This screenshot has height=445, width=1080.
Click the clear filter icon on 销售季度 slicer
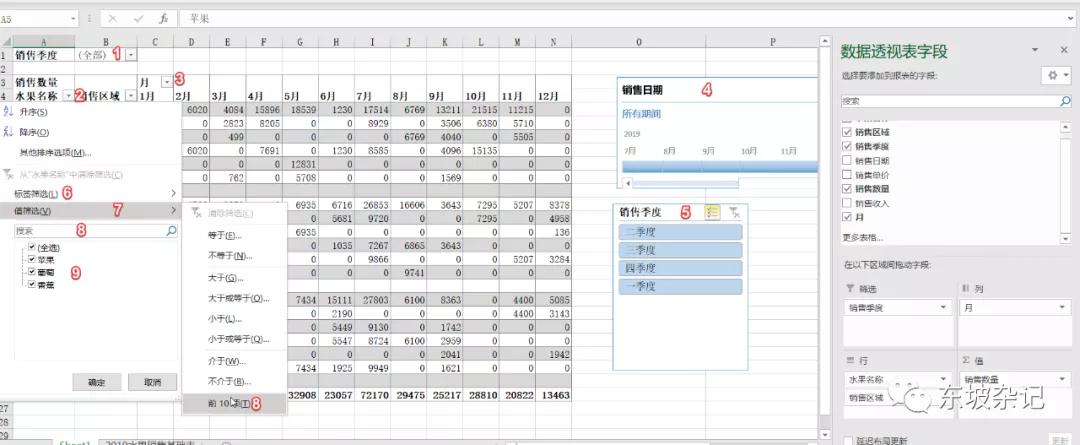(x=735, y=212)
